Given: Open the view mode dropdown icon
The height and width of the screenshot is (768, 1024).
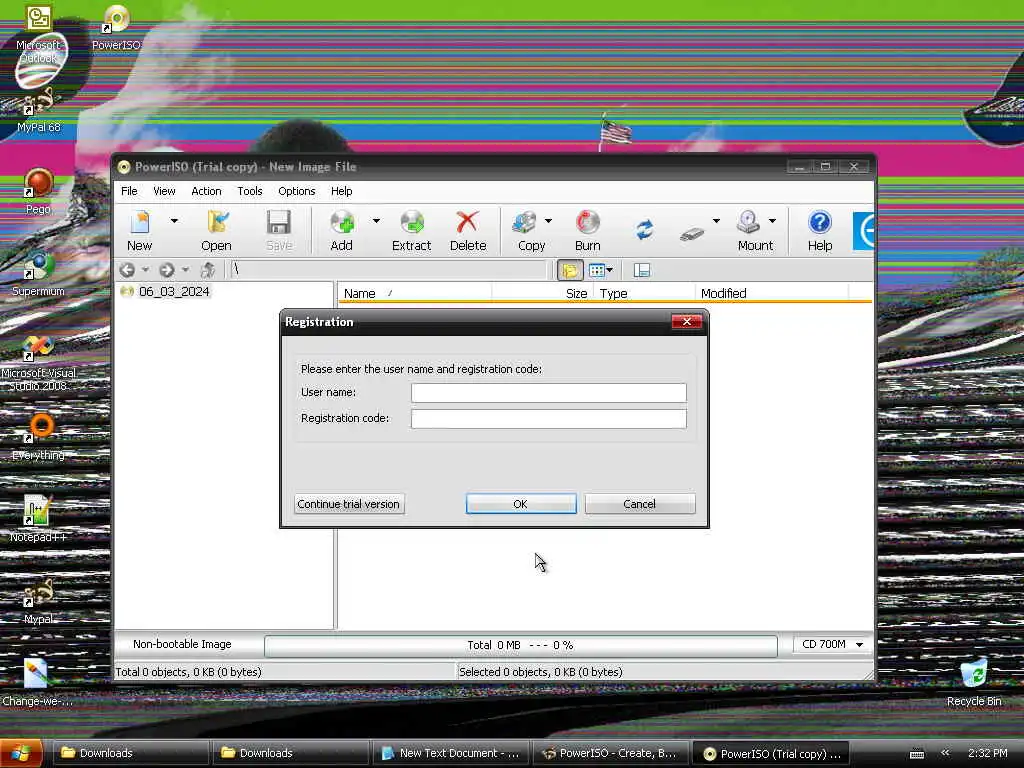Looking at the screenshot, I should click(x=601, y=270).
